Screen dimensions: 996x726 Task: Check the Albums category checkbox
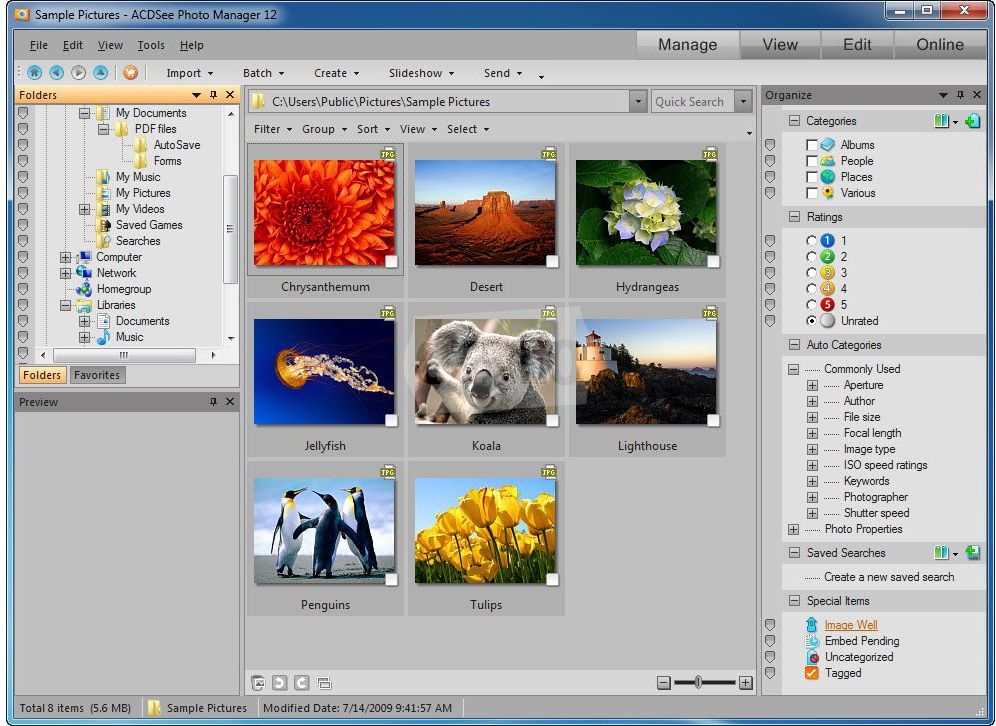coord(812,145)
